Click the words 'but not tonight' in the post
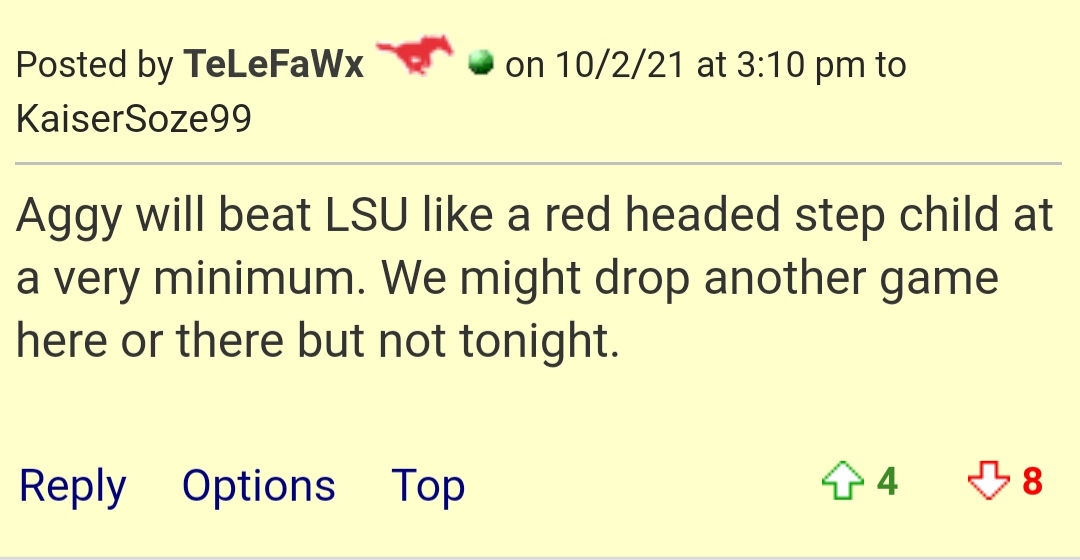The height and width of the screenshot is (560, 1080). [x=458, y=340]
